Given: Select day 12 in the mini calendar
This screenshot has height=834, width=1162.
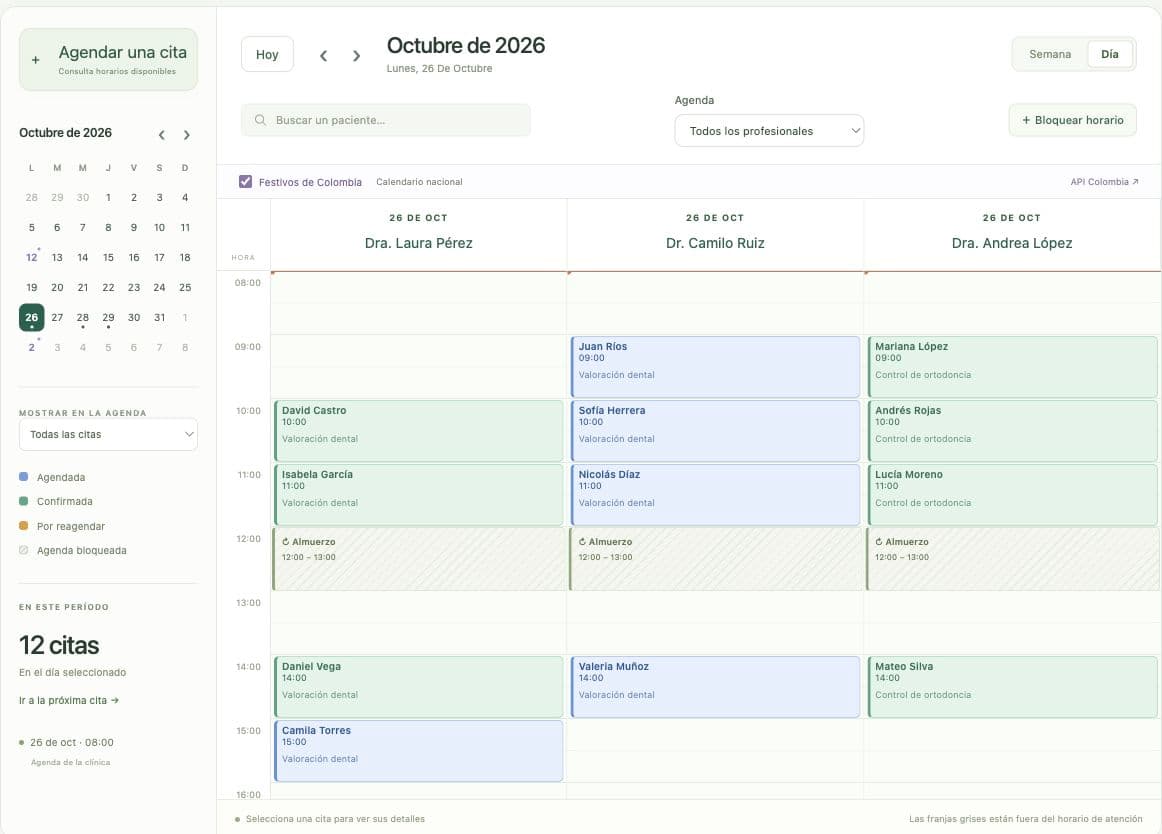Looking at the screenshot, I should pos(31,257).
